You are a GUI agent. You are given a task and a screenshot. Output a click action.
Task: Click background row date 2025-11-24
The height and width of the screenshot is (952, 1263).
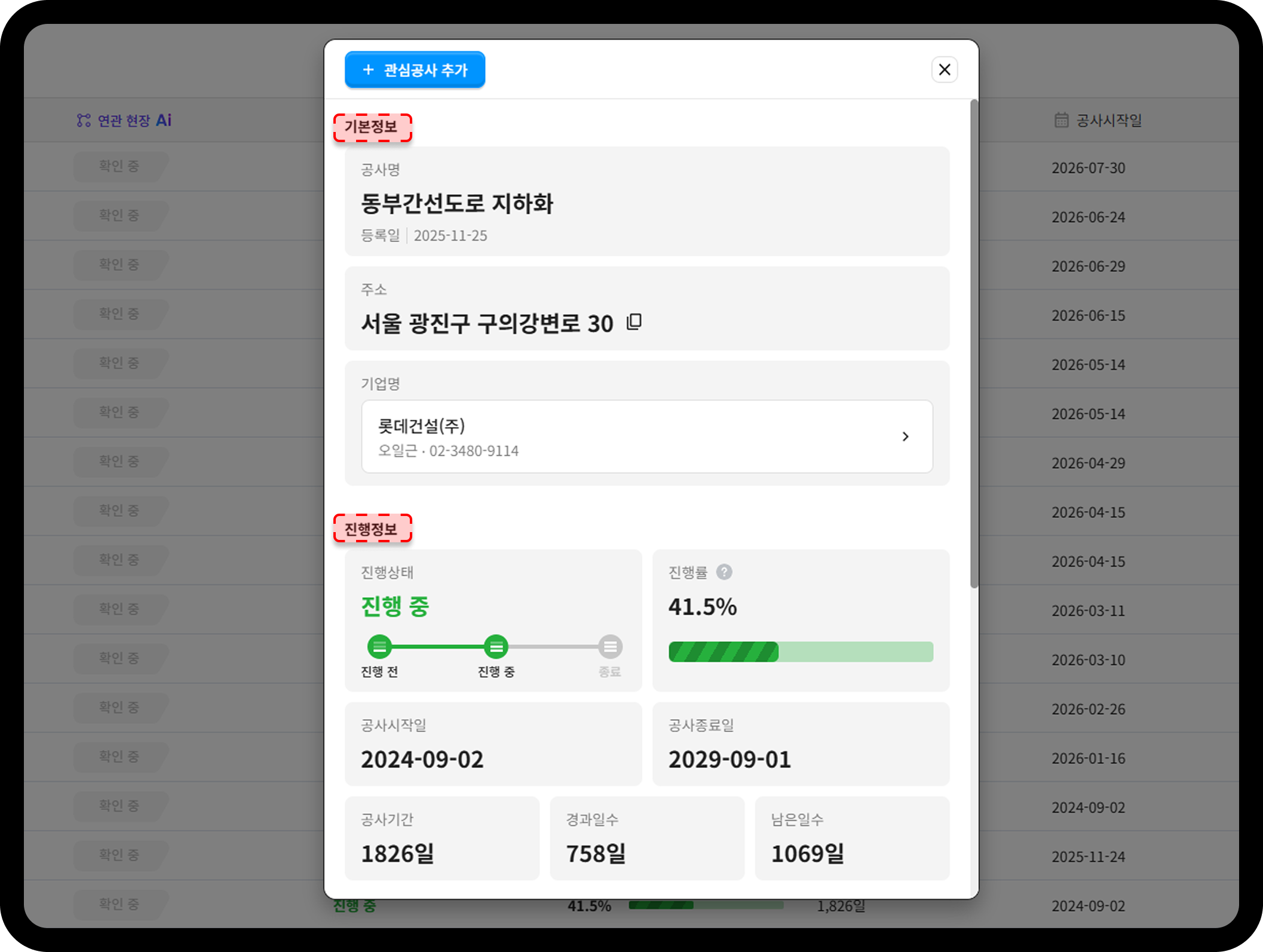pyautogui.click(x=1088, y=857)
